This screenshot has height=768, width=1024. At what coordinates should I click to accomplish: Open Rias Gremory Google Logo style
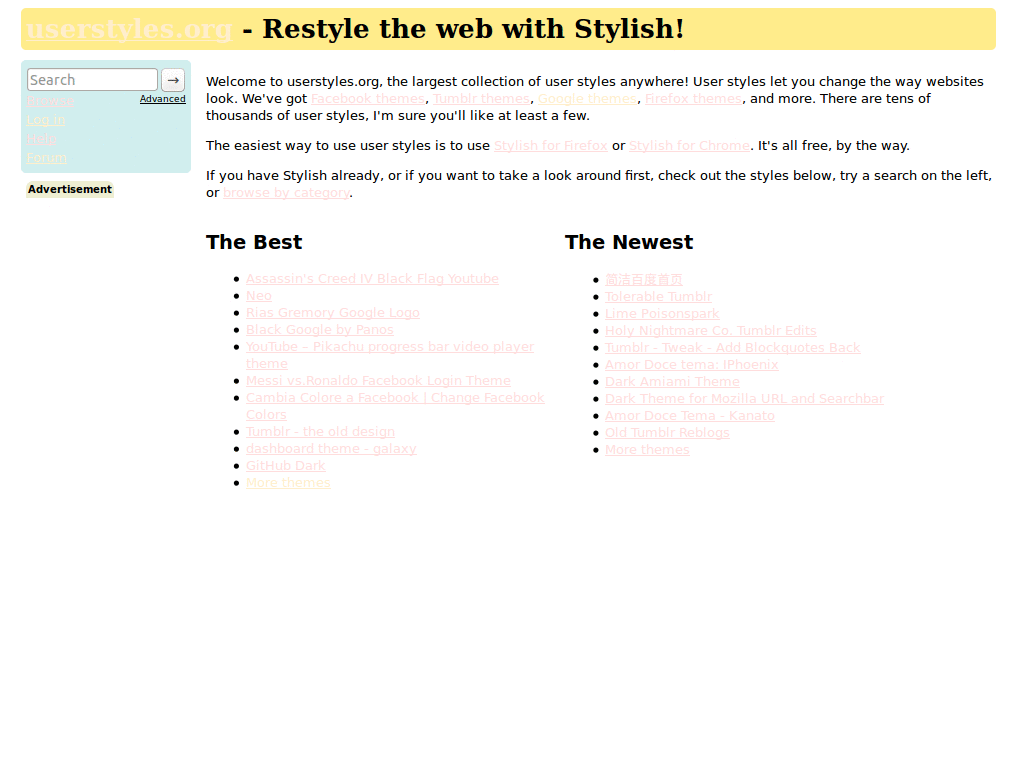point(332,313)
